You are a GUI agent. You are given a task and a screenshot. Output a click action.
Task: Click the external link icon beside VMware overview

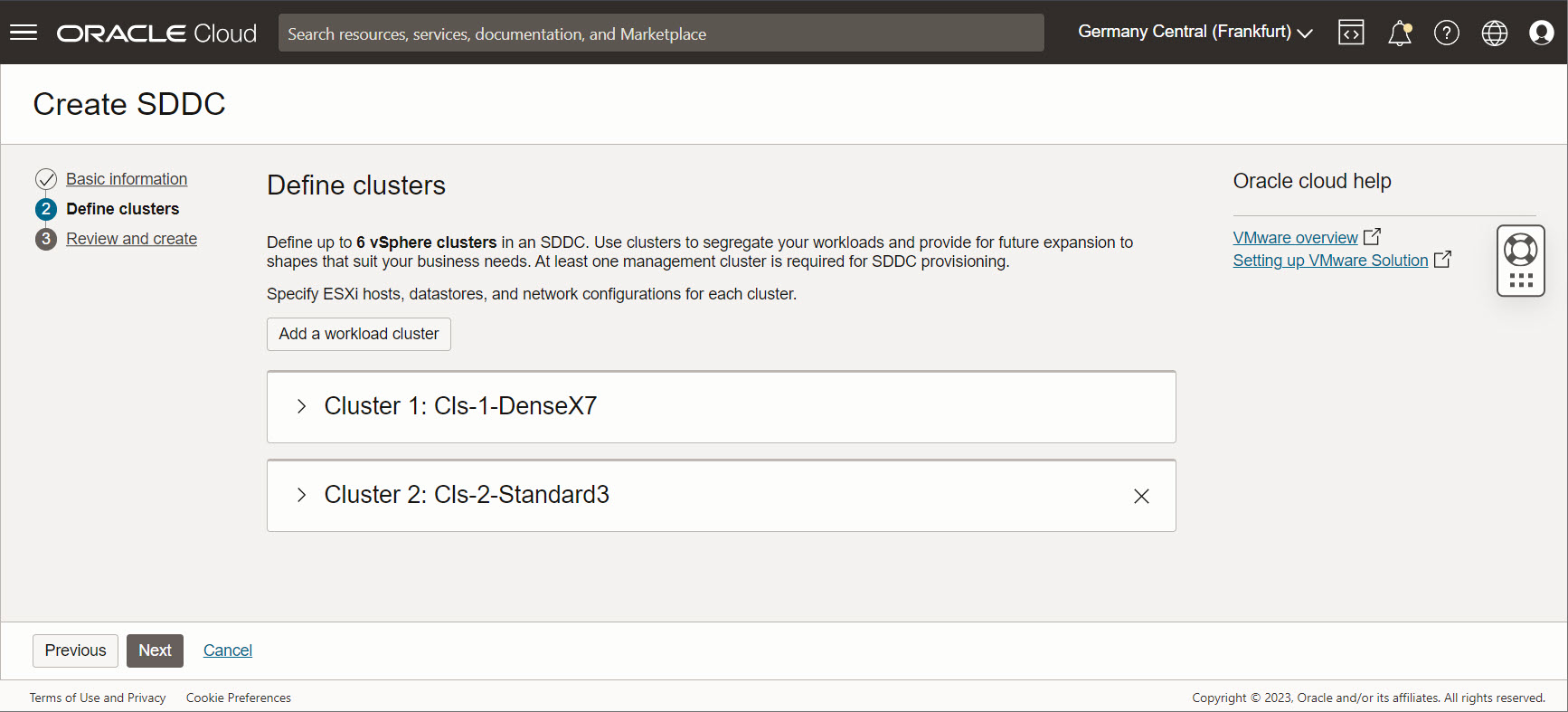1372,236
